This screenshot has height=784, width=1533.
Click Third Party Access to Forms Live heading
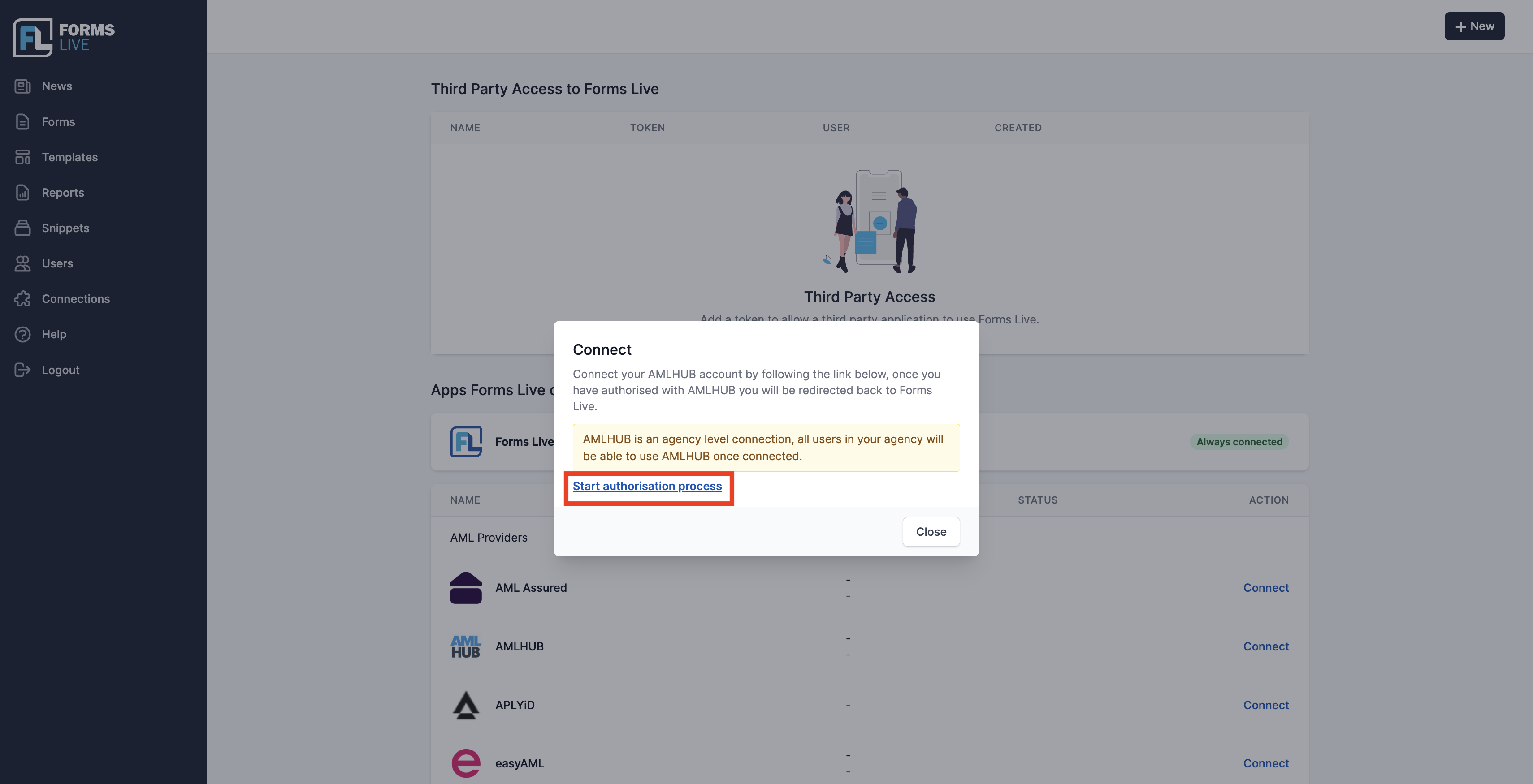(545, 89)
